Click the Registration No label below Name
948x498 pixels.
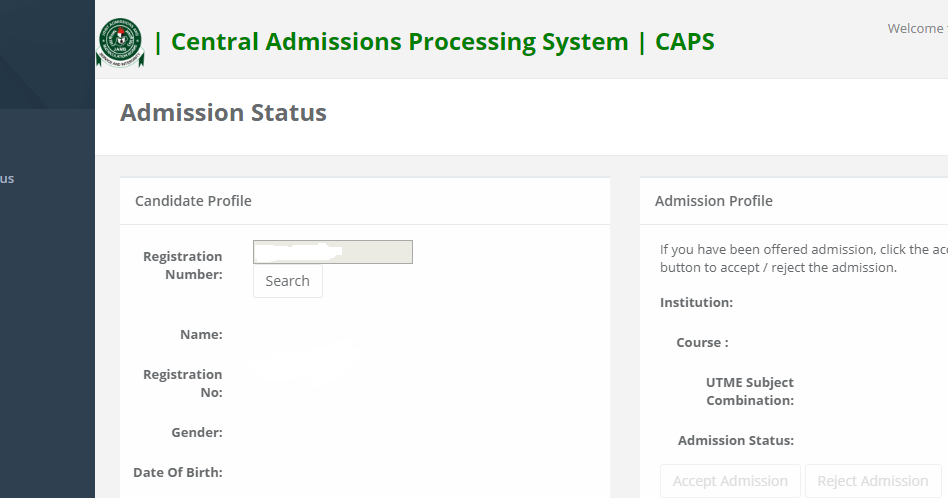point(183,383)
